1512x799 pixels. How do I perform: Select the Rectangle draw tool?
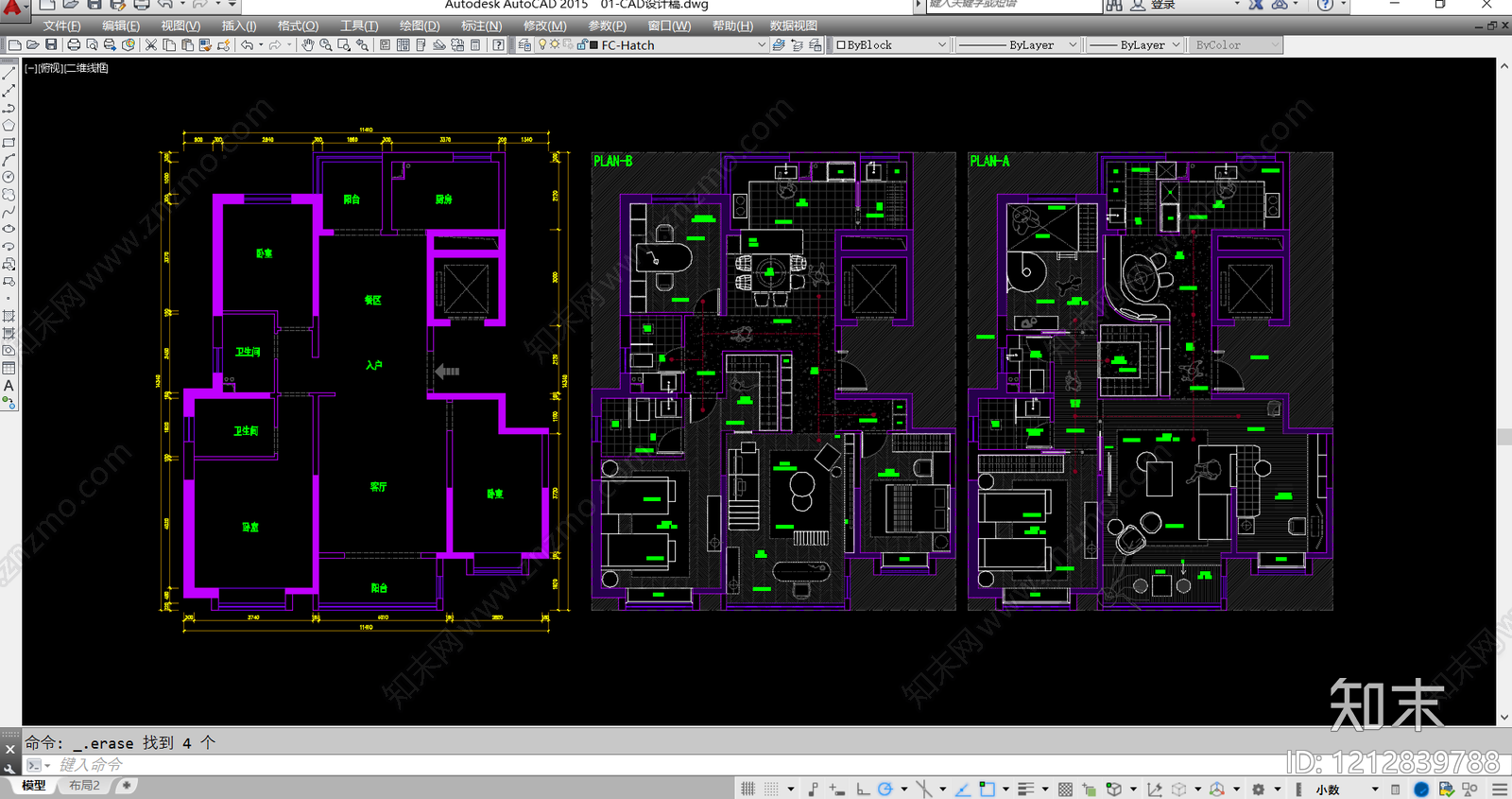9,143
